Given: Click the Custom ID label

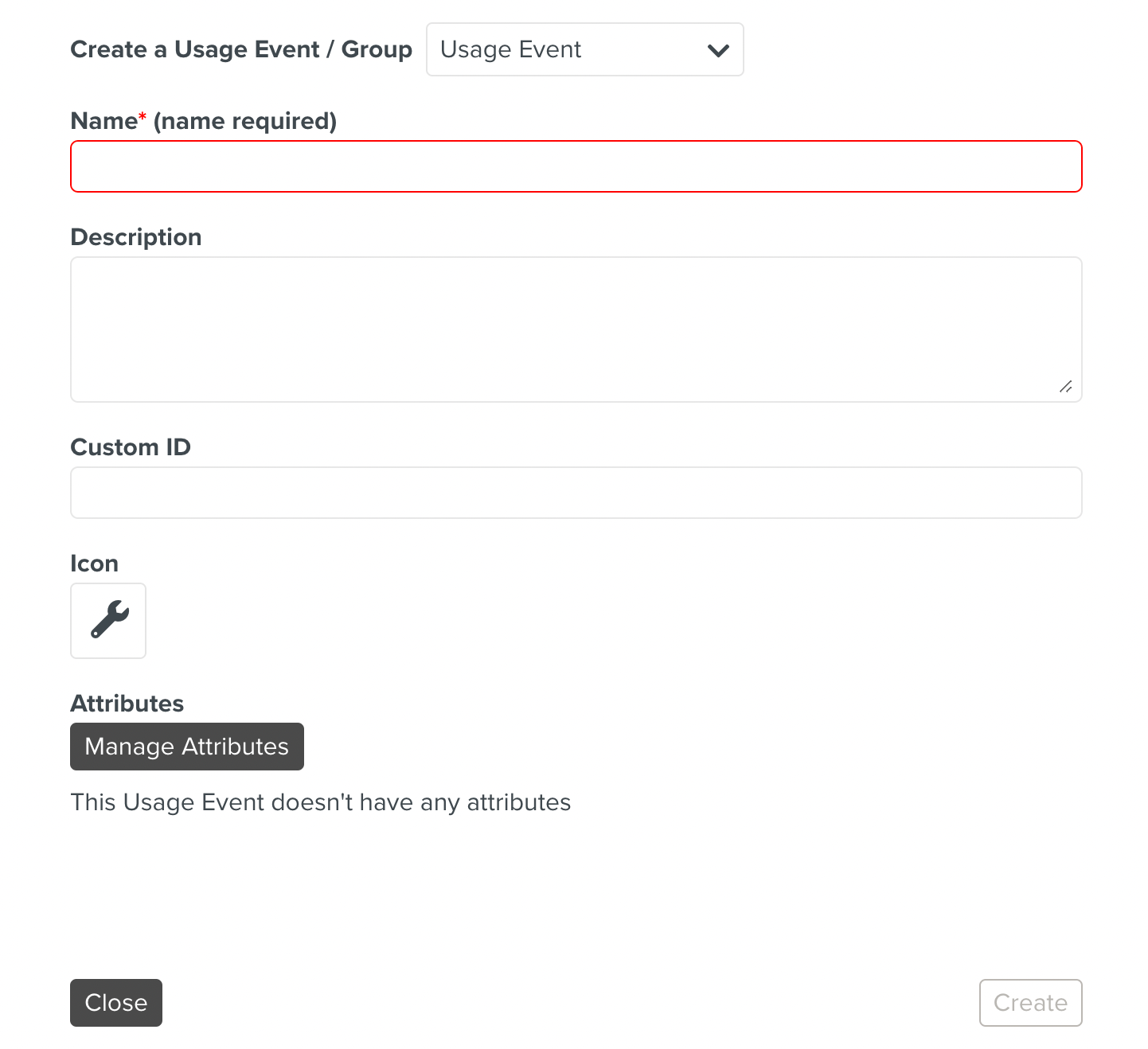Looking at the screenshot, I should [x=131, y=447].
